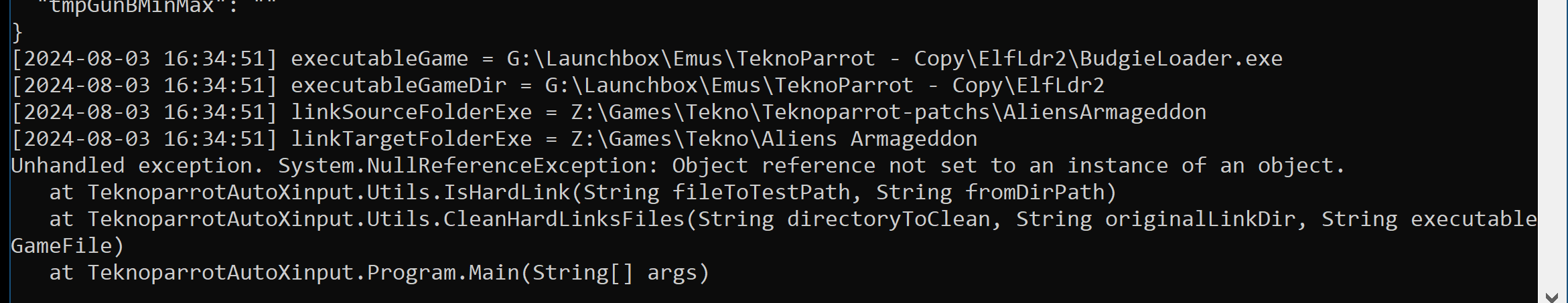1568x303 pixels.
Task: Click the Teknoparrot-patchs\AliensArmageddon path text
Action: (984, 112)
